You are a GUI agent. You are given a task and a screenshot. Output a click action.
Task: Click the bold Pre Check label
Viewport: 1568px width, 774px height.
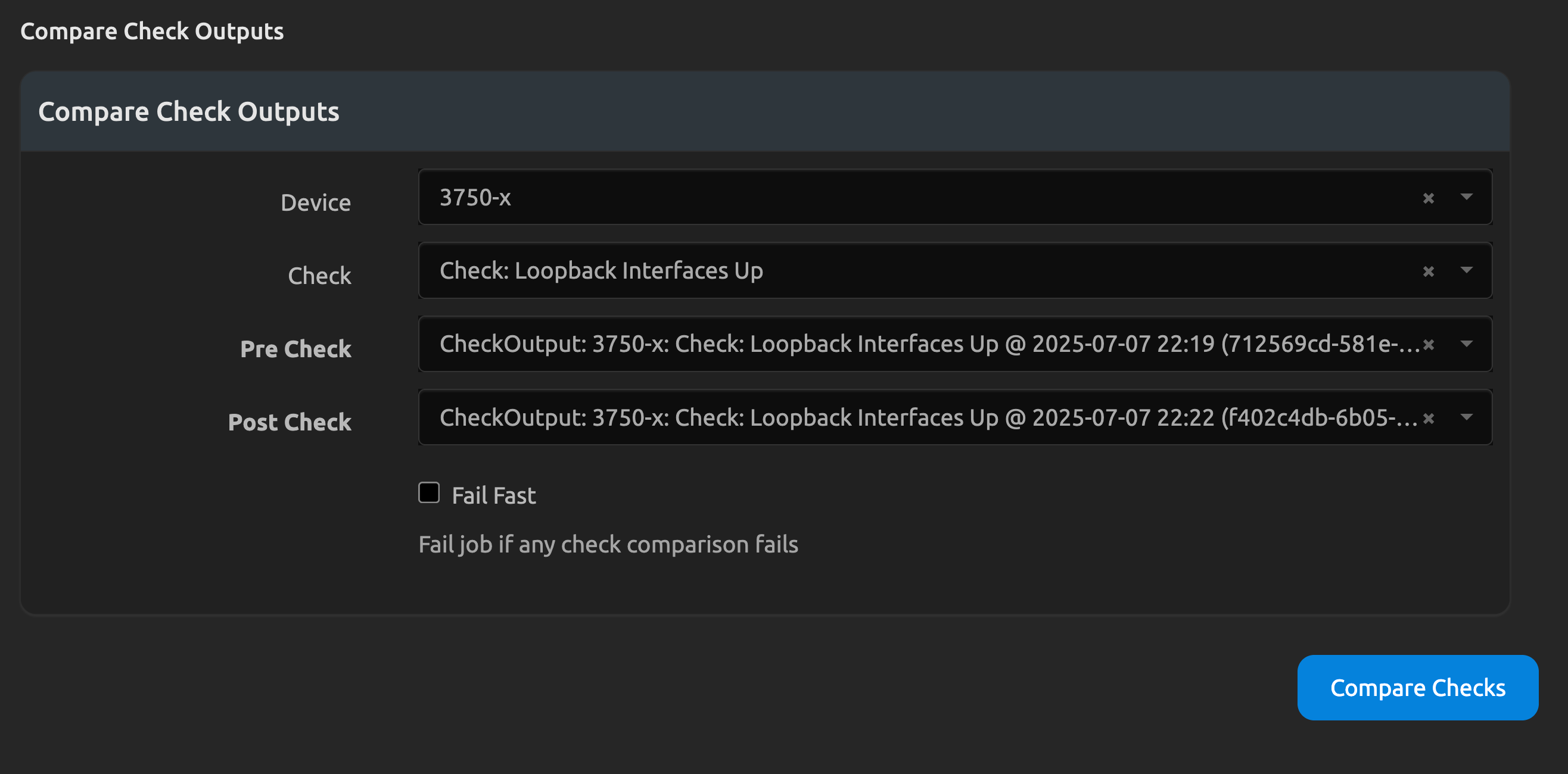[295, 349]
